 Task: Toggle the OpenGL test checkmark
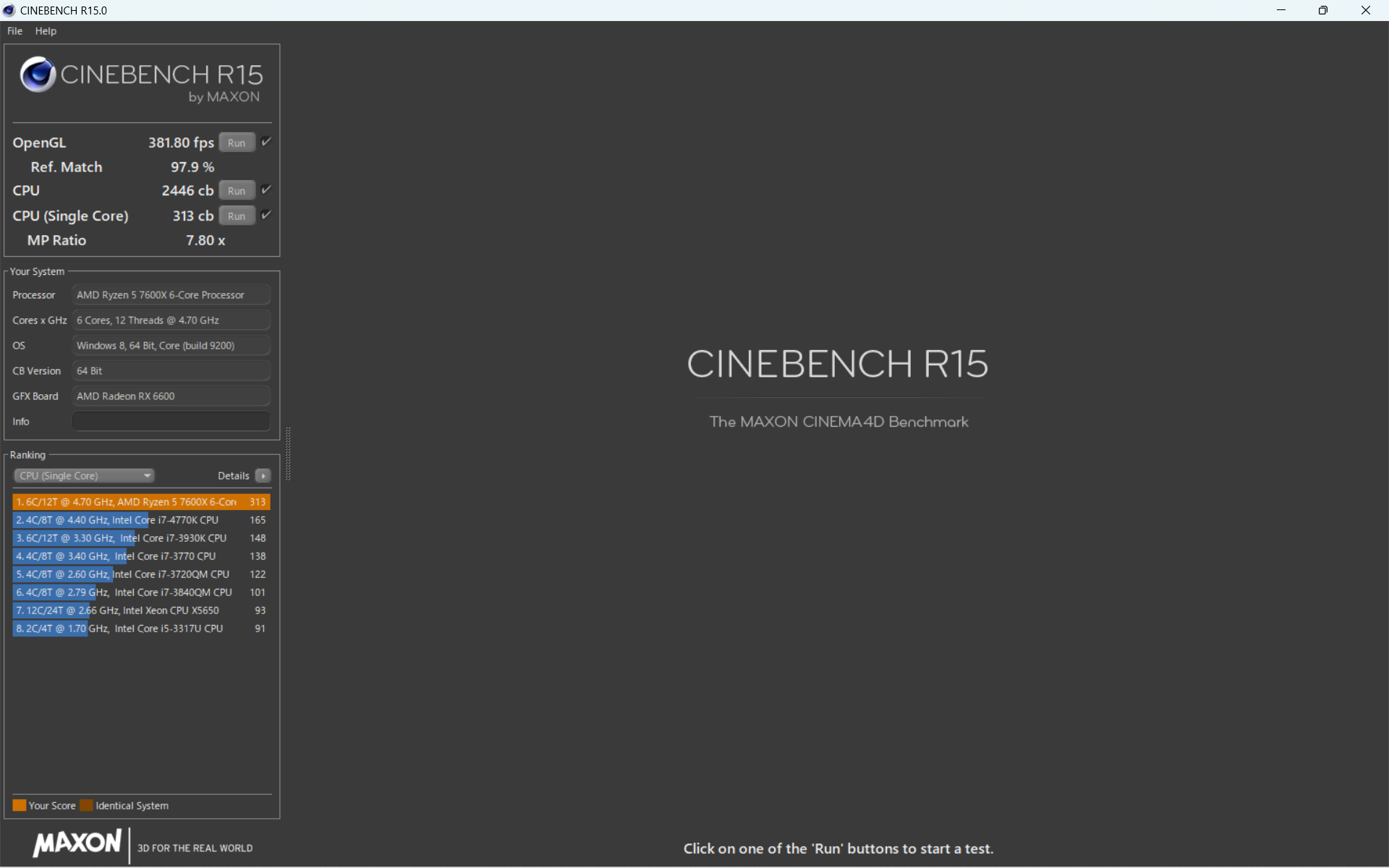coord(266,142)
